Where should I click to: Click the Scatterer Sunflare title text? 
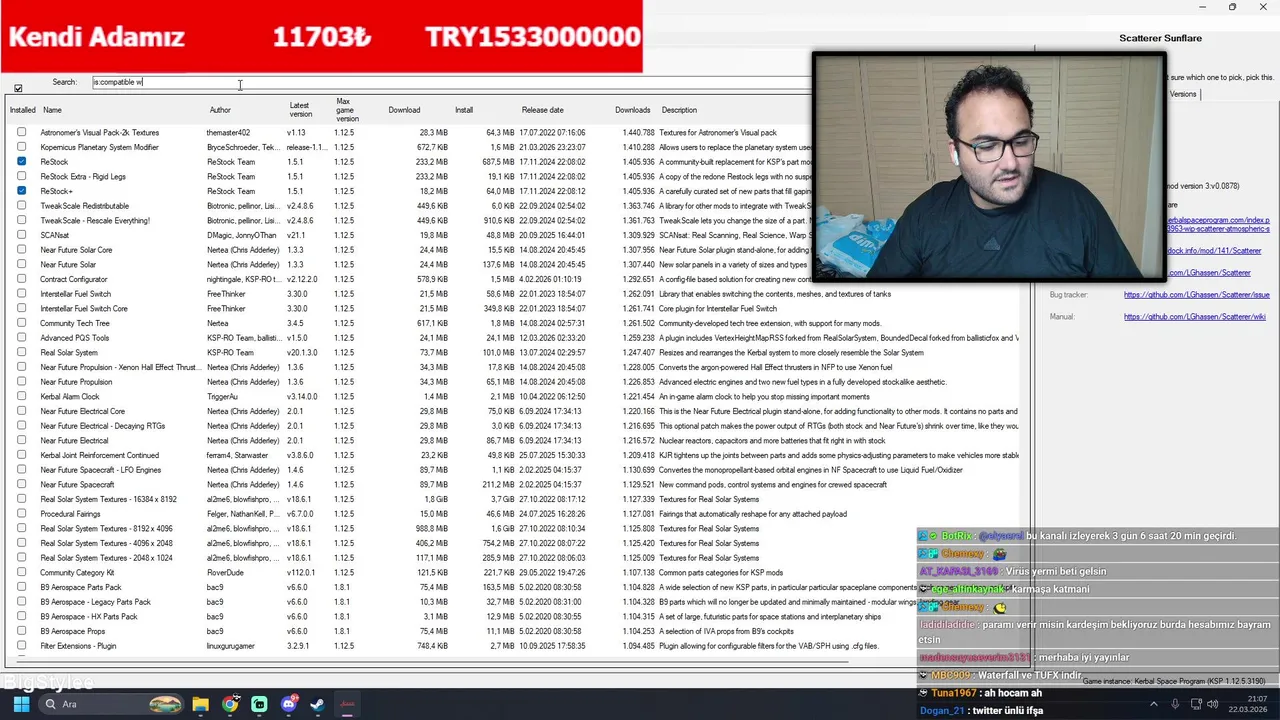[x=1160, y=38]
